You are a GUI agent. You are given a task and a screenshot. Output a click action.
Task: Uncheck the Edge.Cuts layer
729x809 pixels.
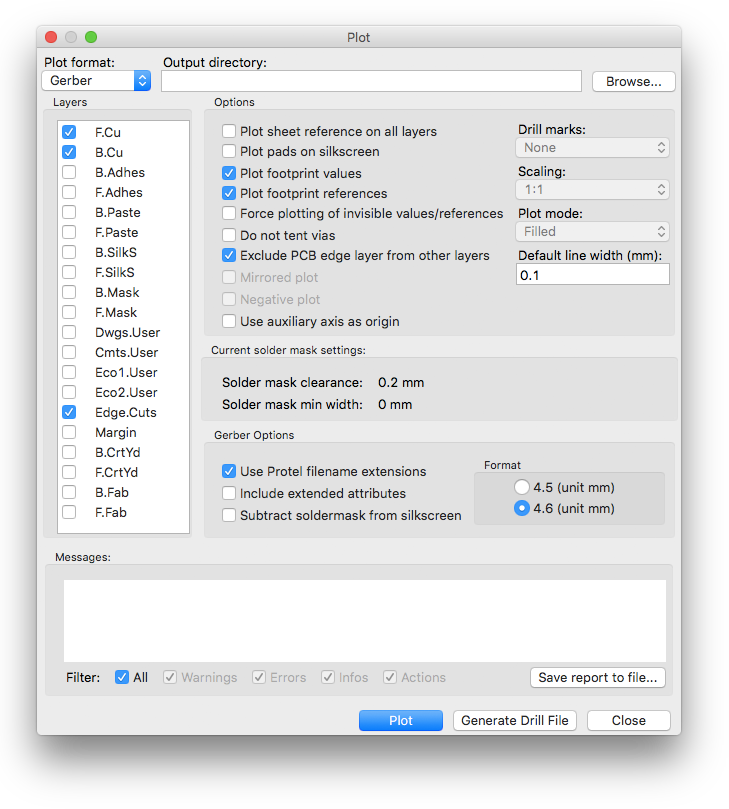point(69,412)
